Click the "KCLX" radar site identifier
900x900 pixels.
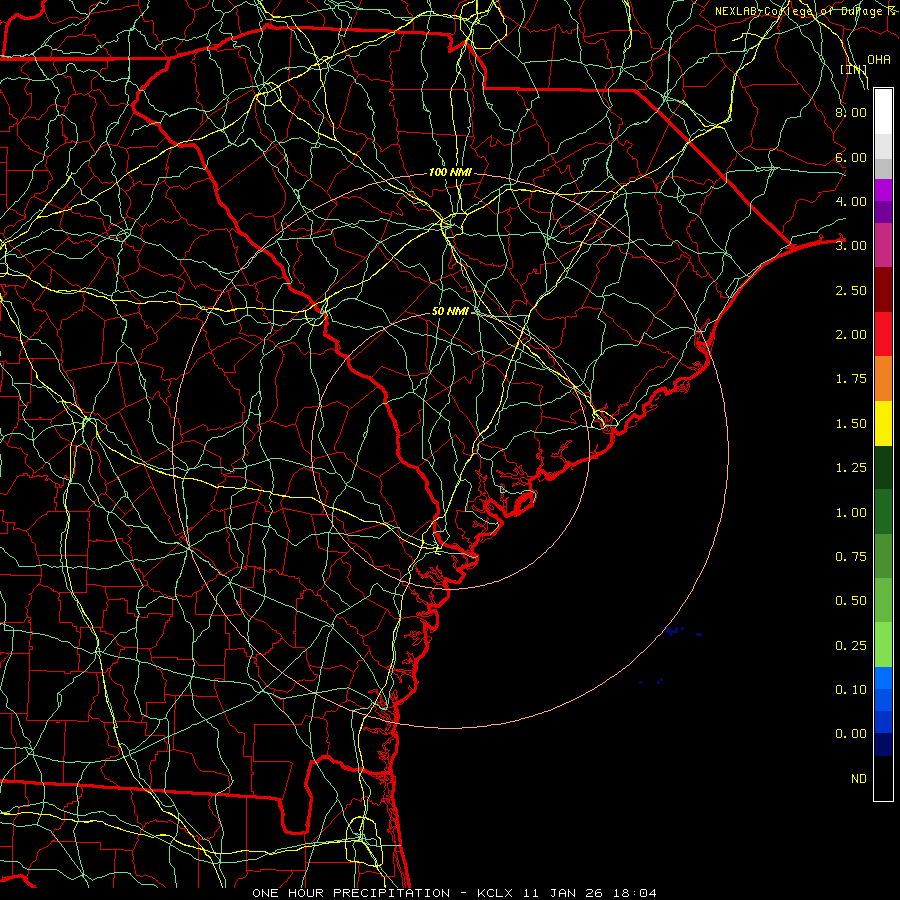point(495,893)
